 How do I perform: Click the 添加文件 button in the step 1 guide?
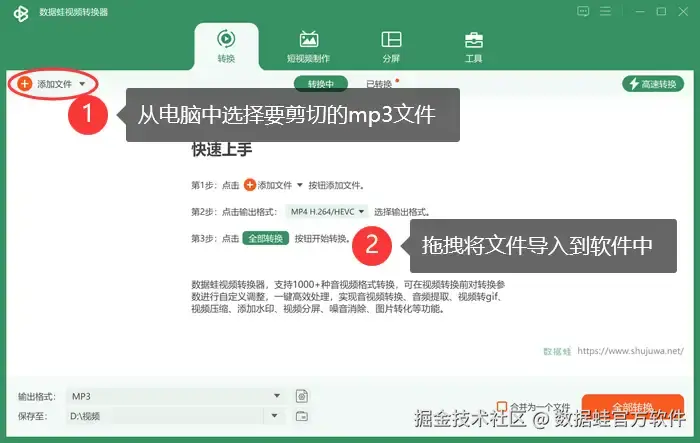pyautogui.click(x=273, y=185)
